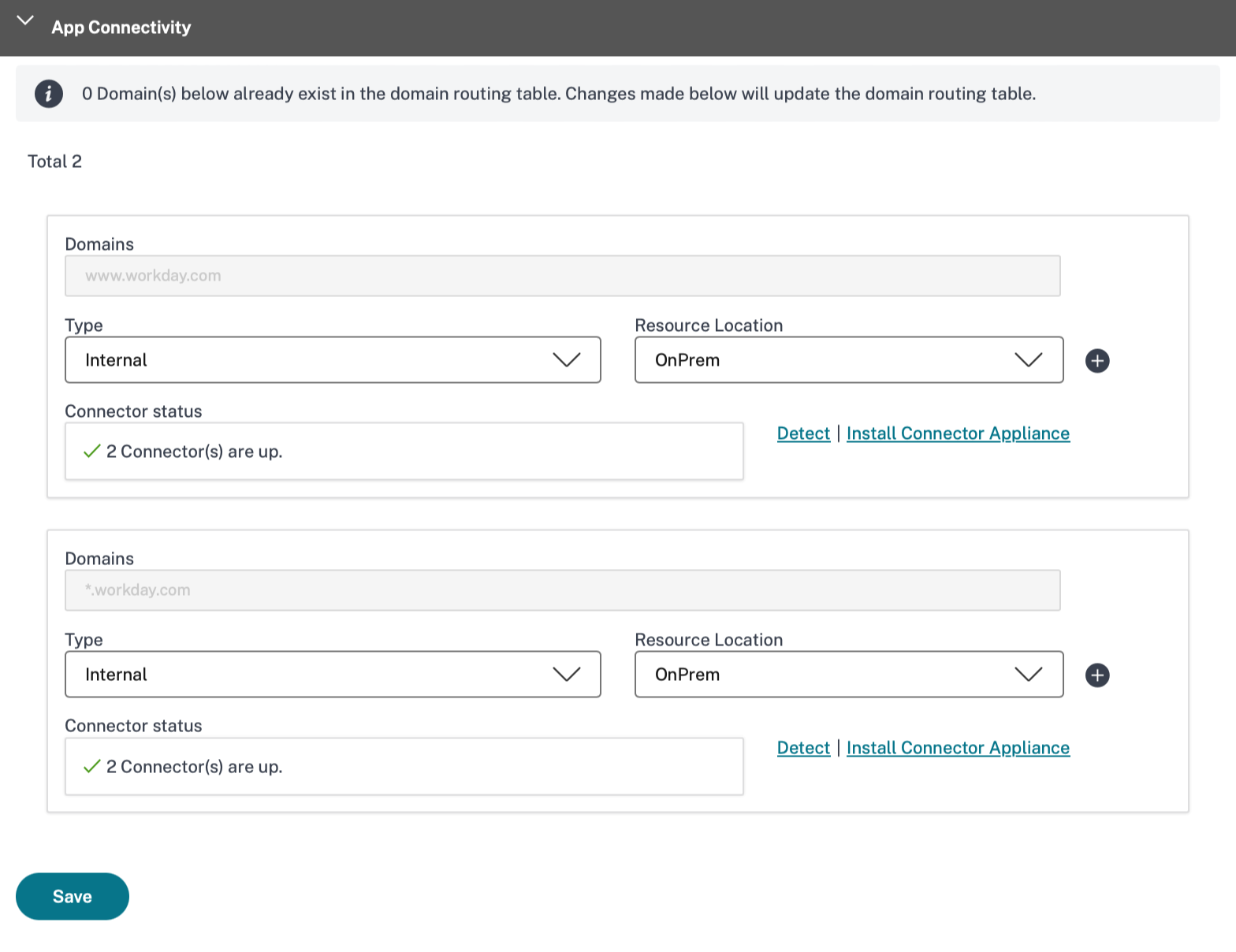This screenshot has height=952, width=1236.
Task: Click green checkmark in first connector status
Action: (x=92, y=452)
